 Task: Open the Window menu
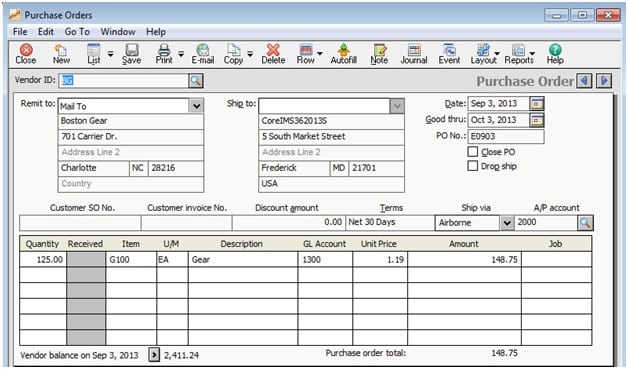click(118, 32)
